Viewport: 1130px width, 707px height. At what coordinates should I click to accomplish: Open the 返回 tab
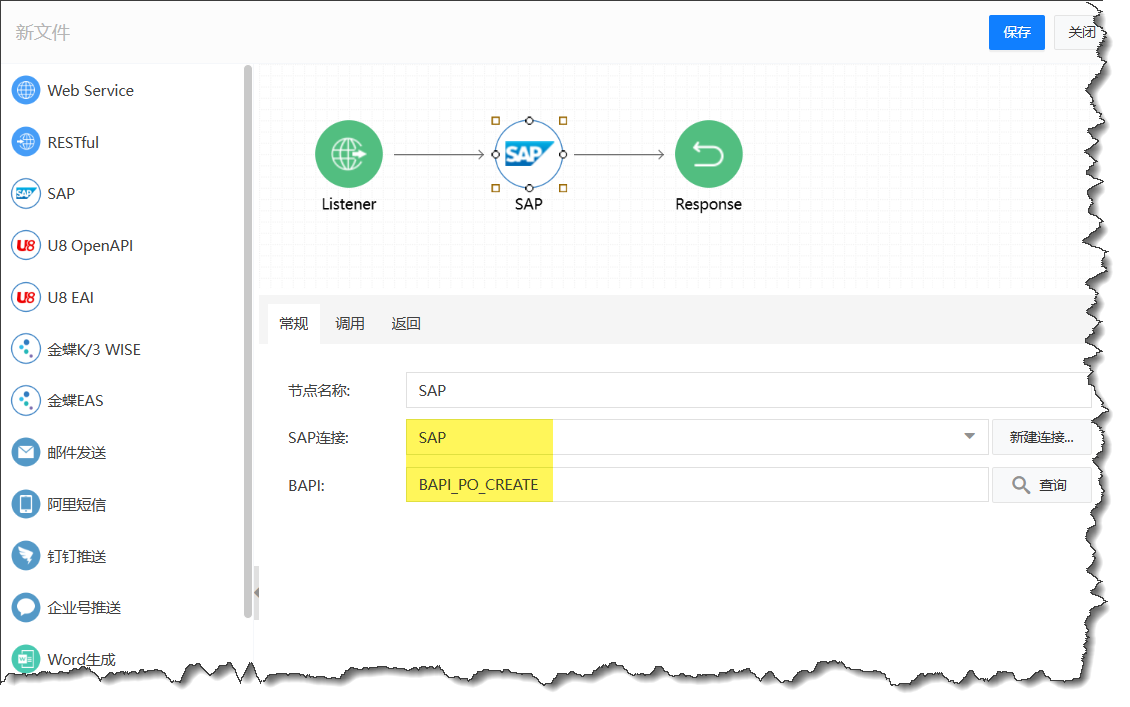(406, 324)
